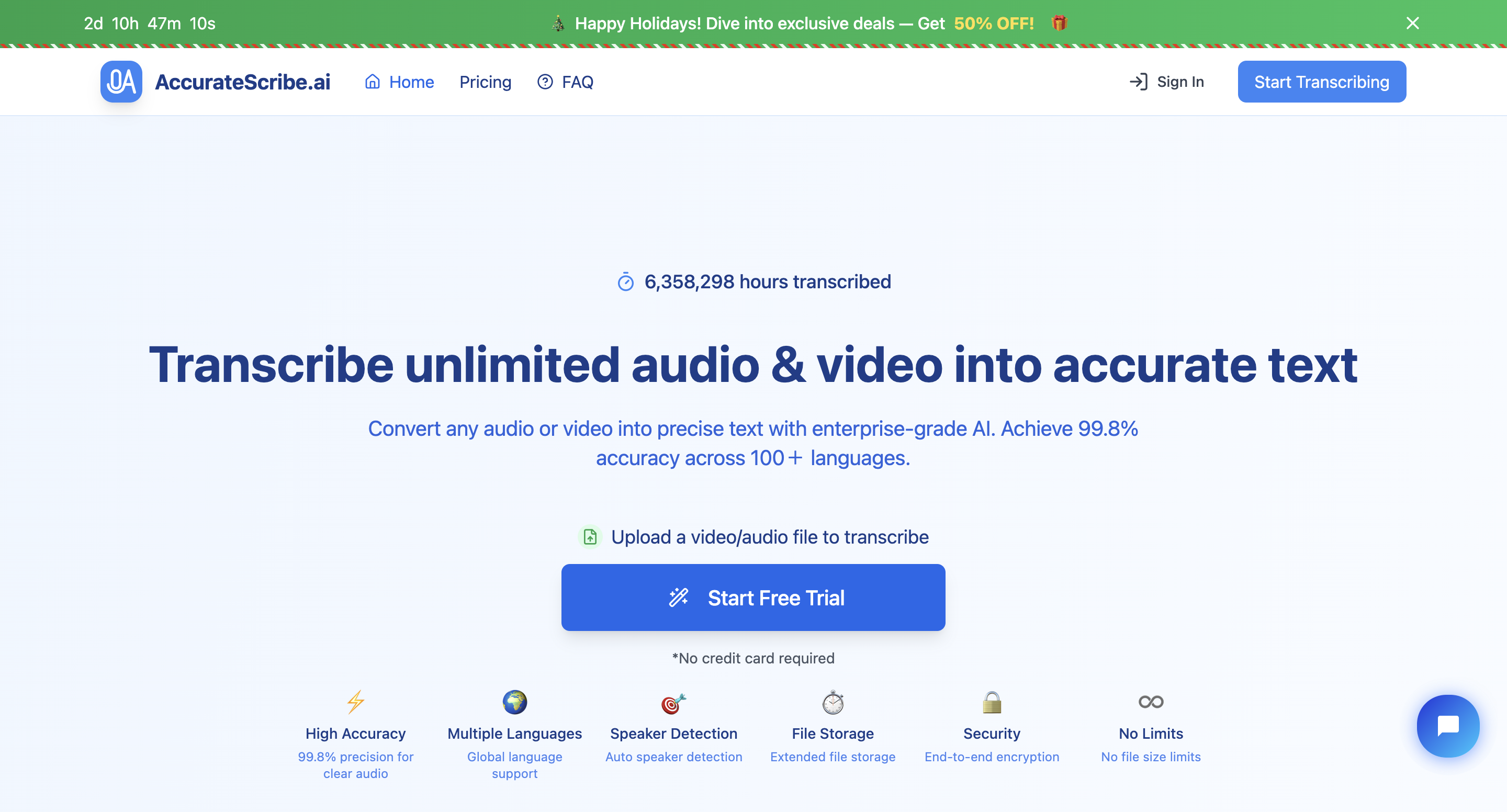1507x812 pixels.
Task: Click '6,358,298 hours transcribed' text
Action: 768,282
